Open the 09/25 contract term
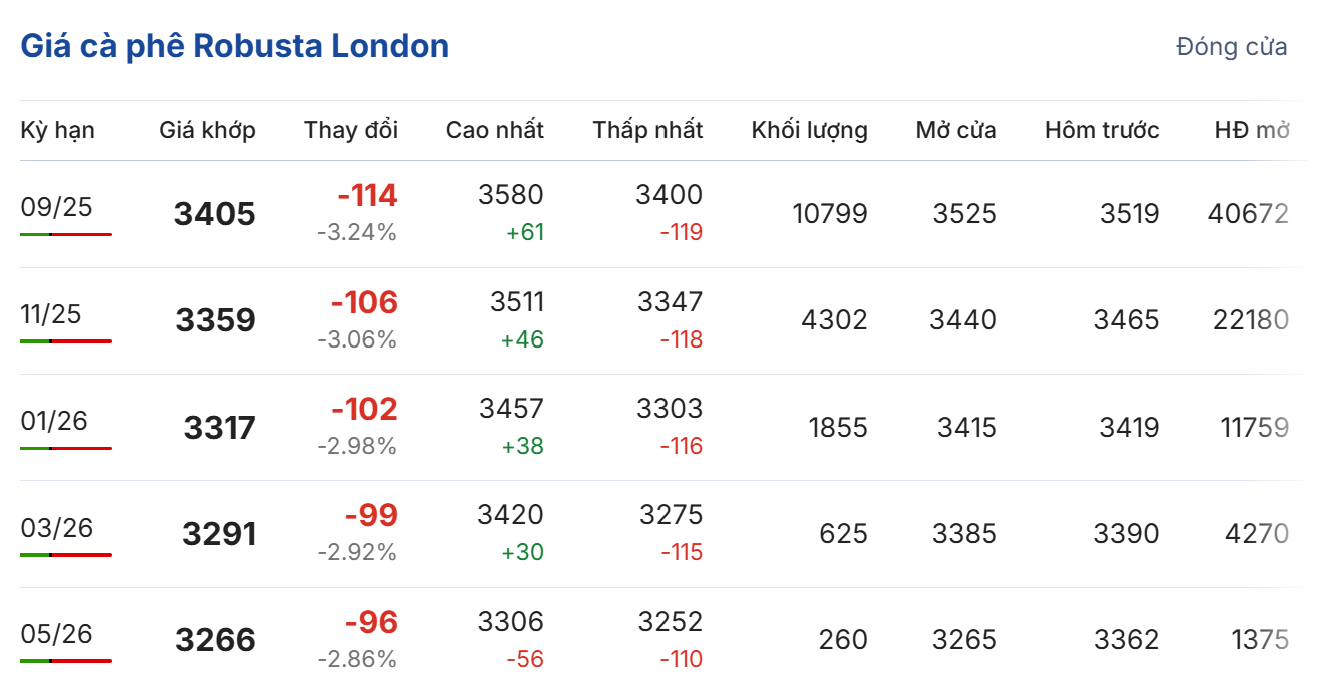The image size is (1324, 690). 56,207
